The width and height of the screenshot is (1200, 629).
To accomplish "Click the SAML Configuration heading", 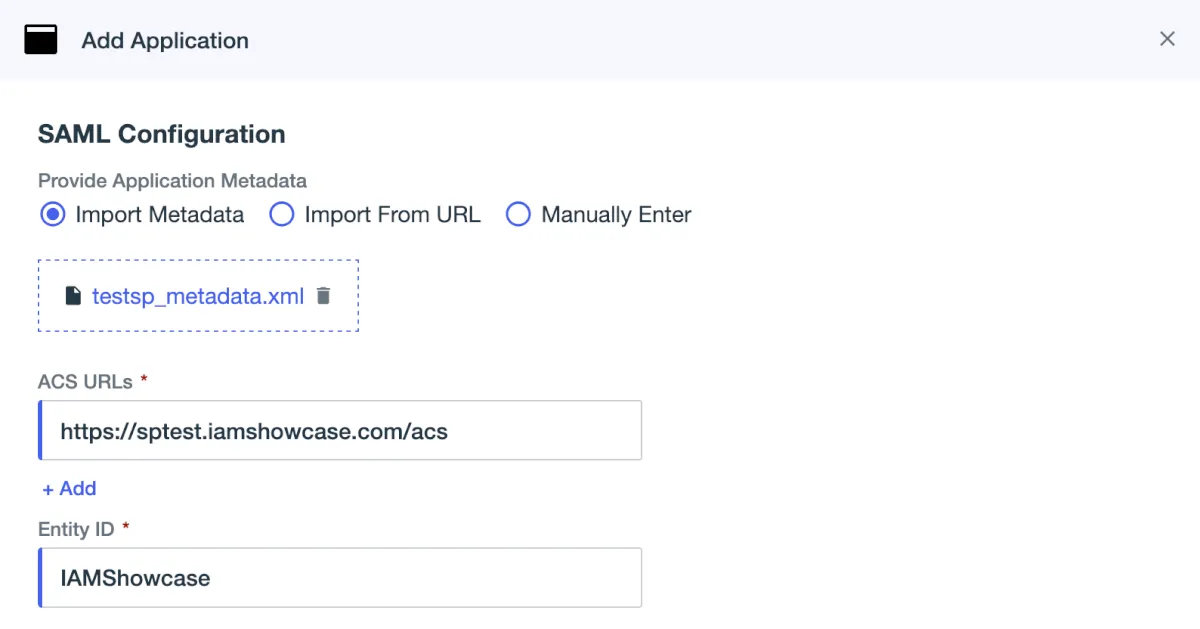I will (x=161, y=134).
